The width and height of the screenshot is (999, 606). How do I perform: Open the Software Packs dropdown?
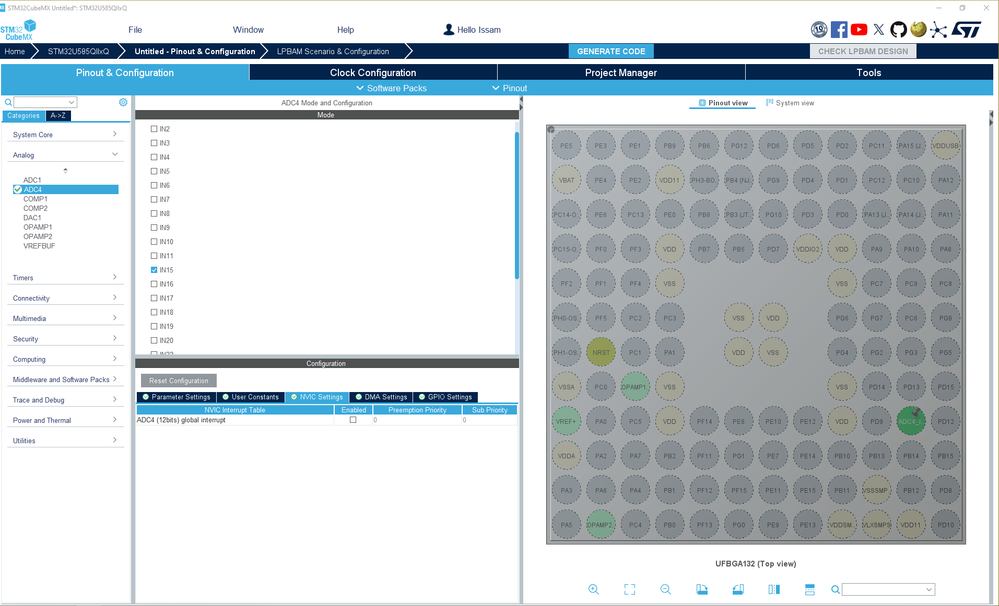(x=391, y=88)
